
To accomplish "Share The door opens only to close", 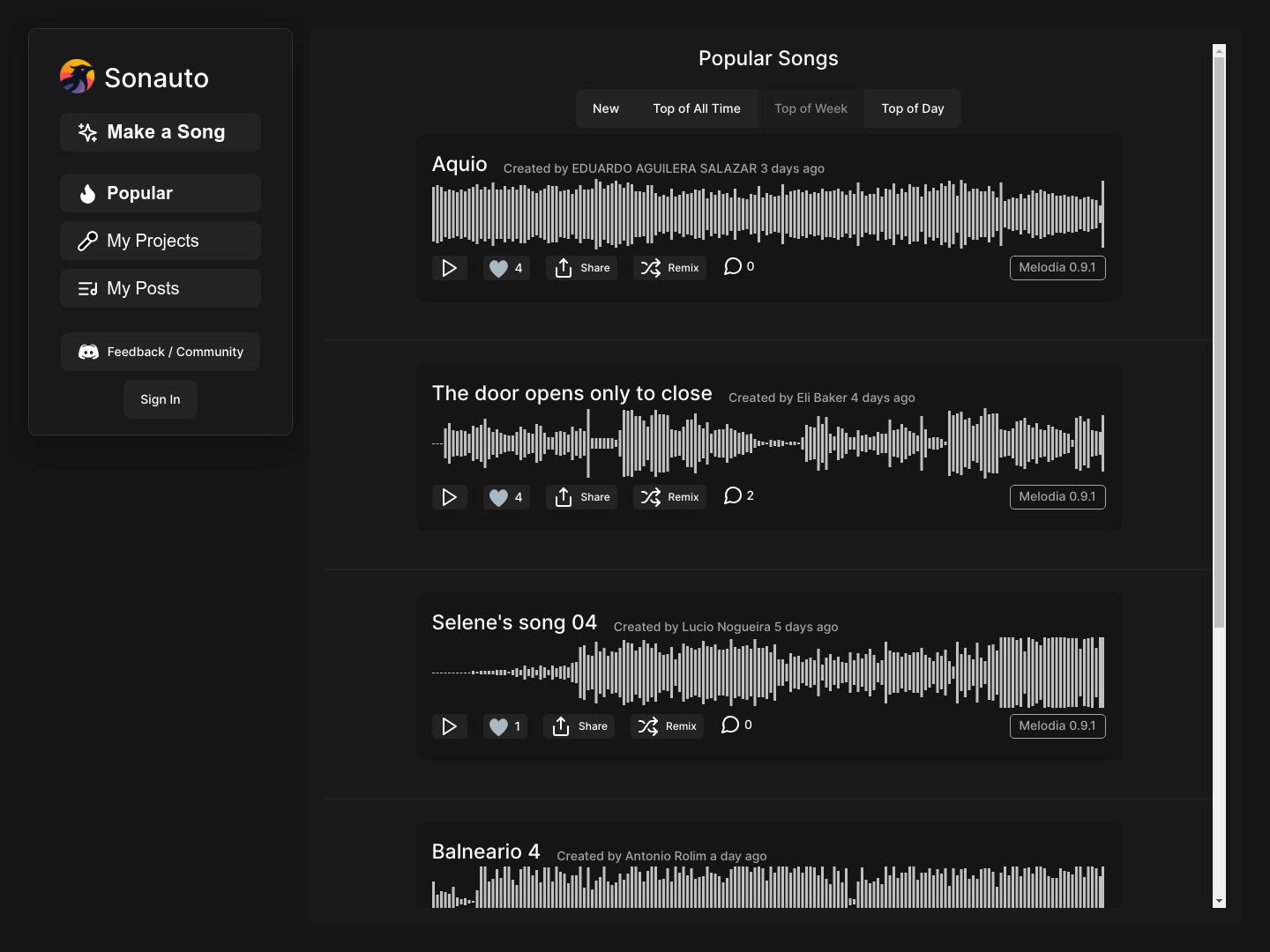I will 582,497.
